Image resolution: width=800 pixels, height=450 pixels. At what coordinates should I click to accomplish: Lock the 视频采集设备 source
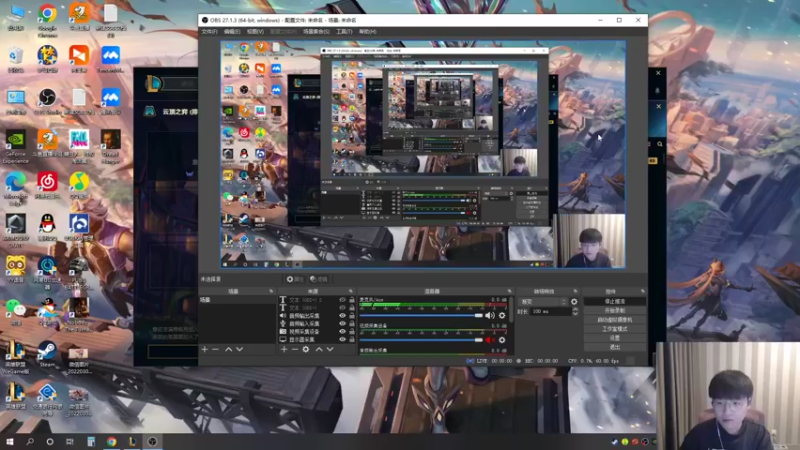(x=352, y=331)
